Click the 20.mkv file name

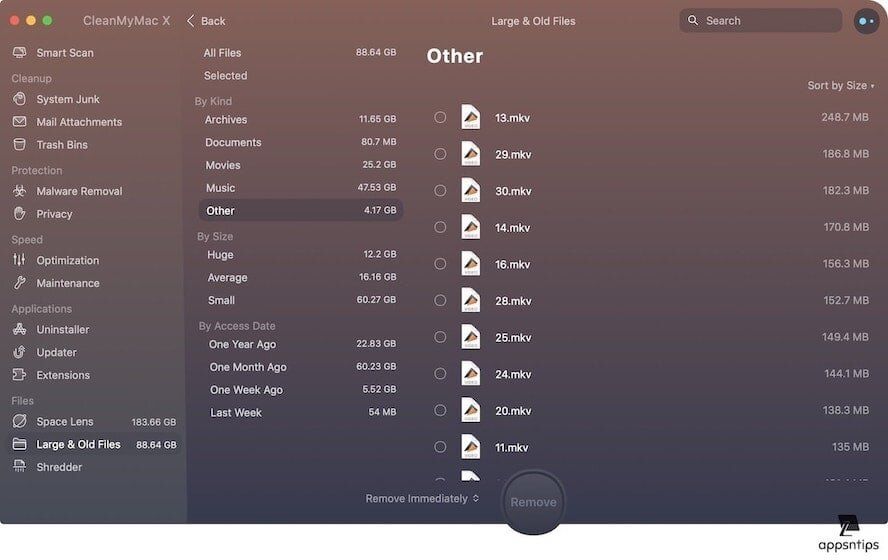(513, 411)
